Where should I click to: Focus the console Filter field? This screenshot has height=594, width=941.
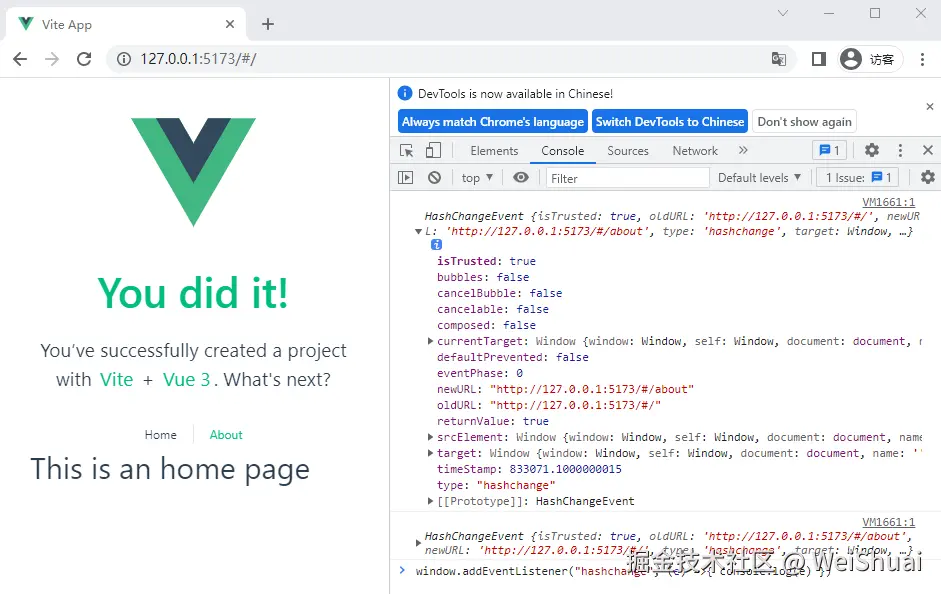[628, 178]
